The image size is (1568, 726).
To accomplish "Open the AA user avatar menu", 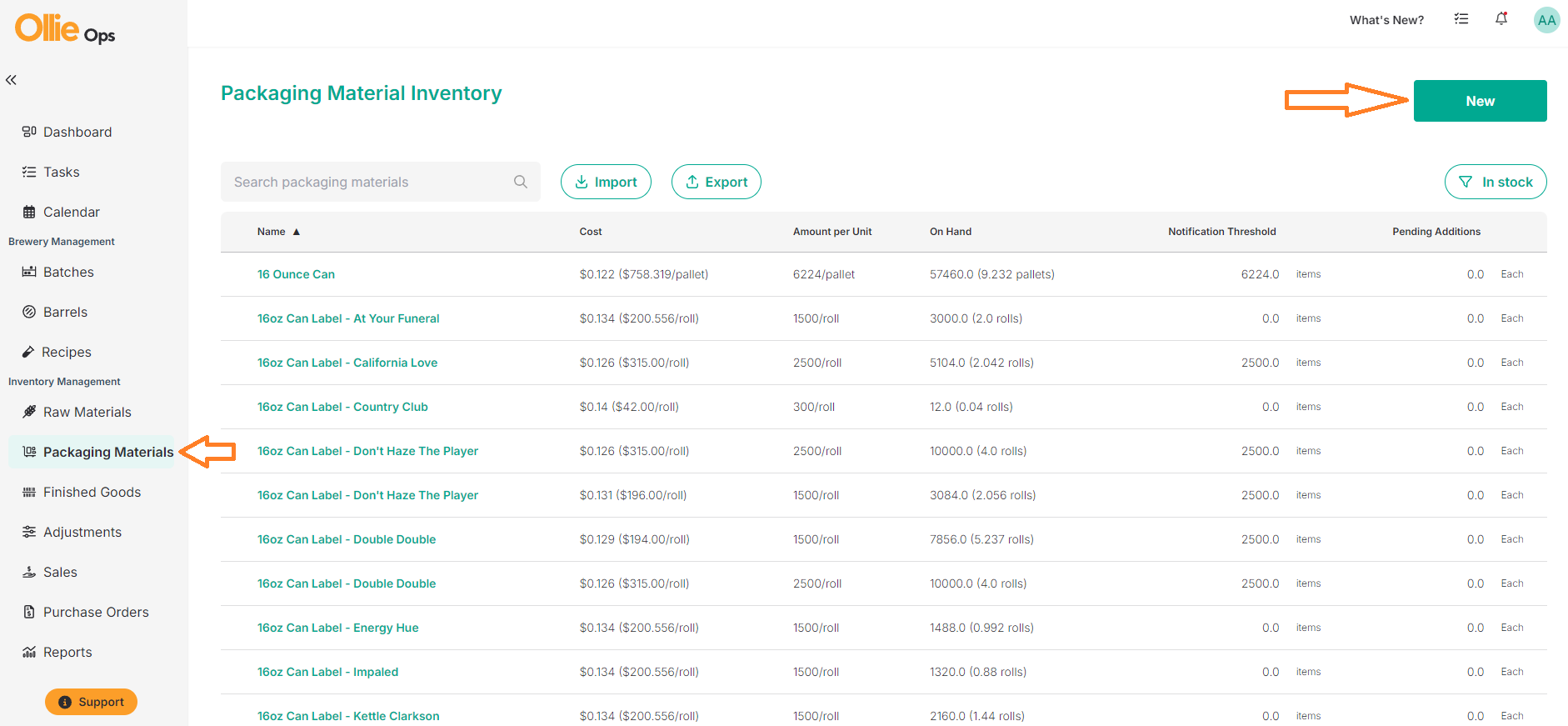I will click(1546, 20).
